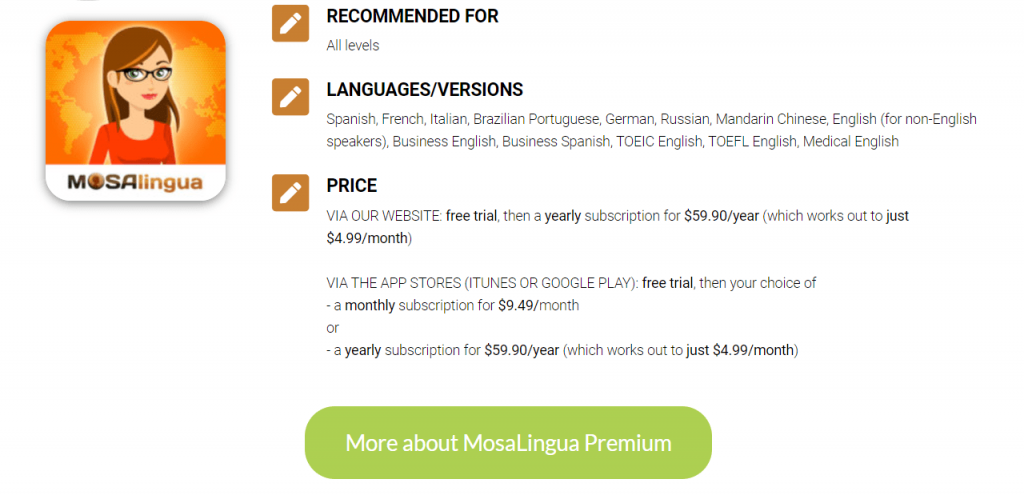Click the All levels text

(353, 46)
